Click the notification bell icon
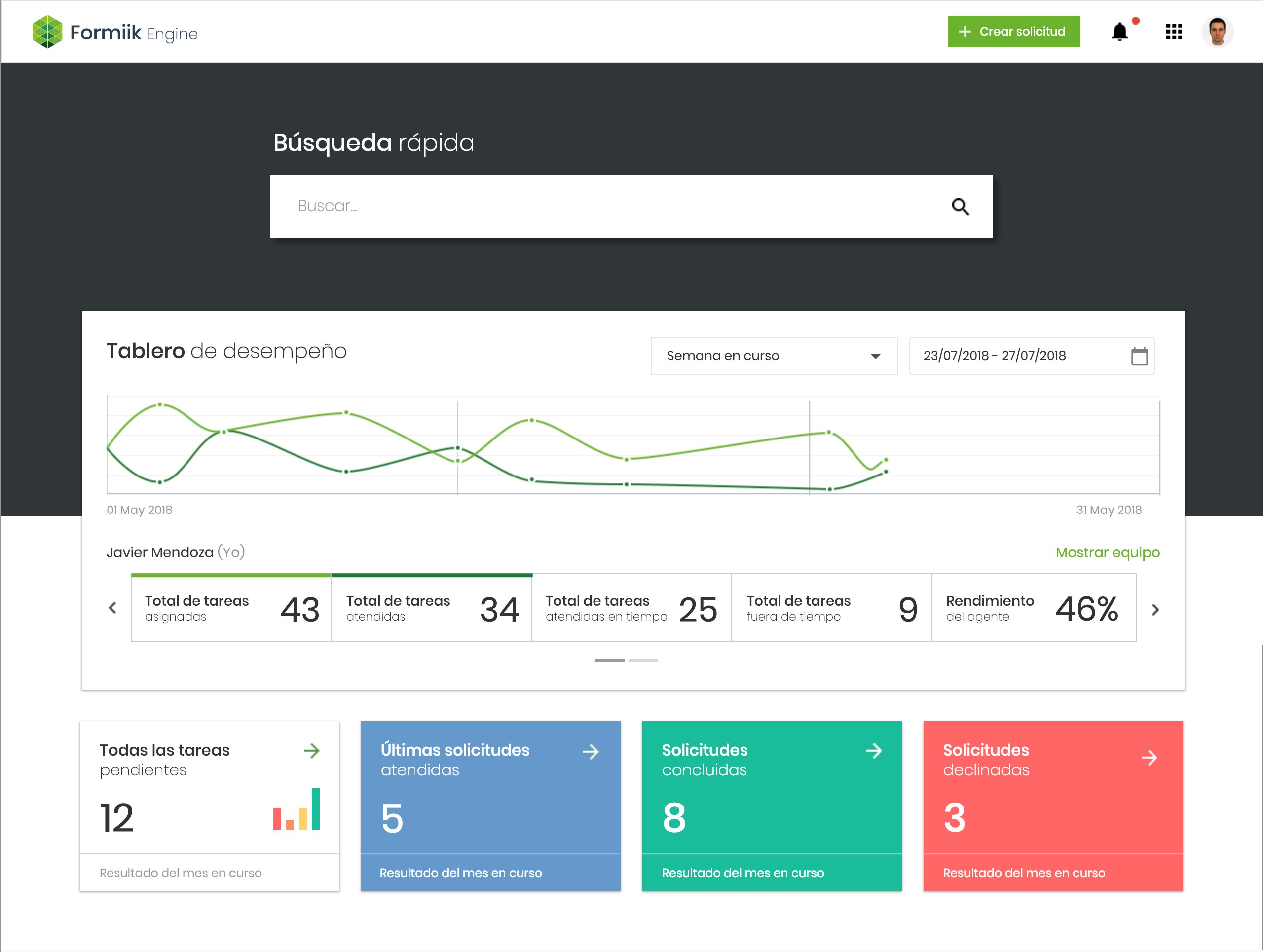The height and width of the screenshot is (952, 1263). coord(1120,32)
